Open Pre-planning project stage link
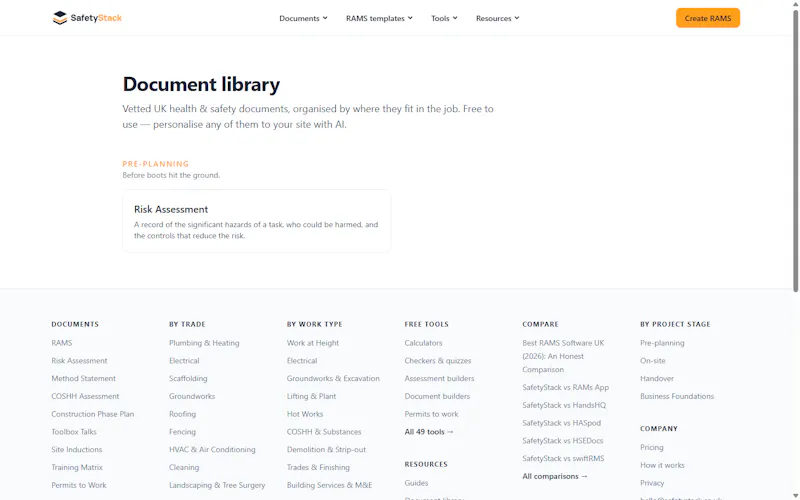Image resolution: width=800 pixels, height=500 pixels. click(x=662, y=343)
